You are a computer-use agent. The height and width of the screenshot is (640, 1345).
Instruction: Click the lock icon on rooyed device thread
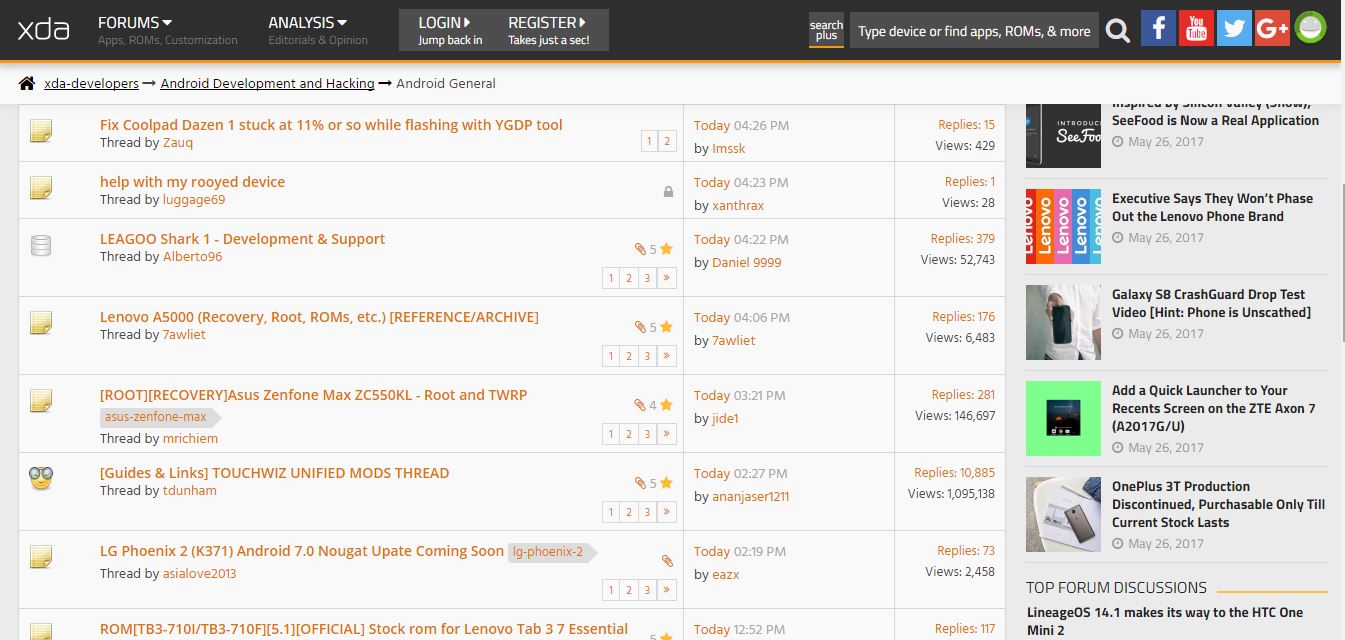668,191
